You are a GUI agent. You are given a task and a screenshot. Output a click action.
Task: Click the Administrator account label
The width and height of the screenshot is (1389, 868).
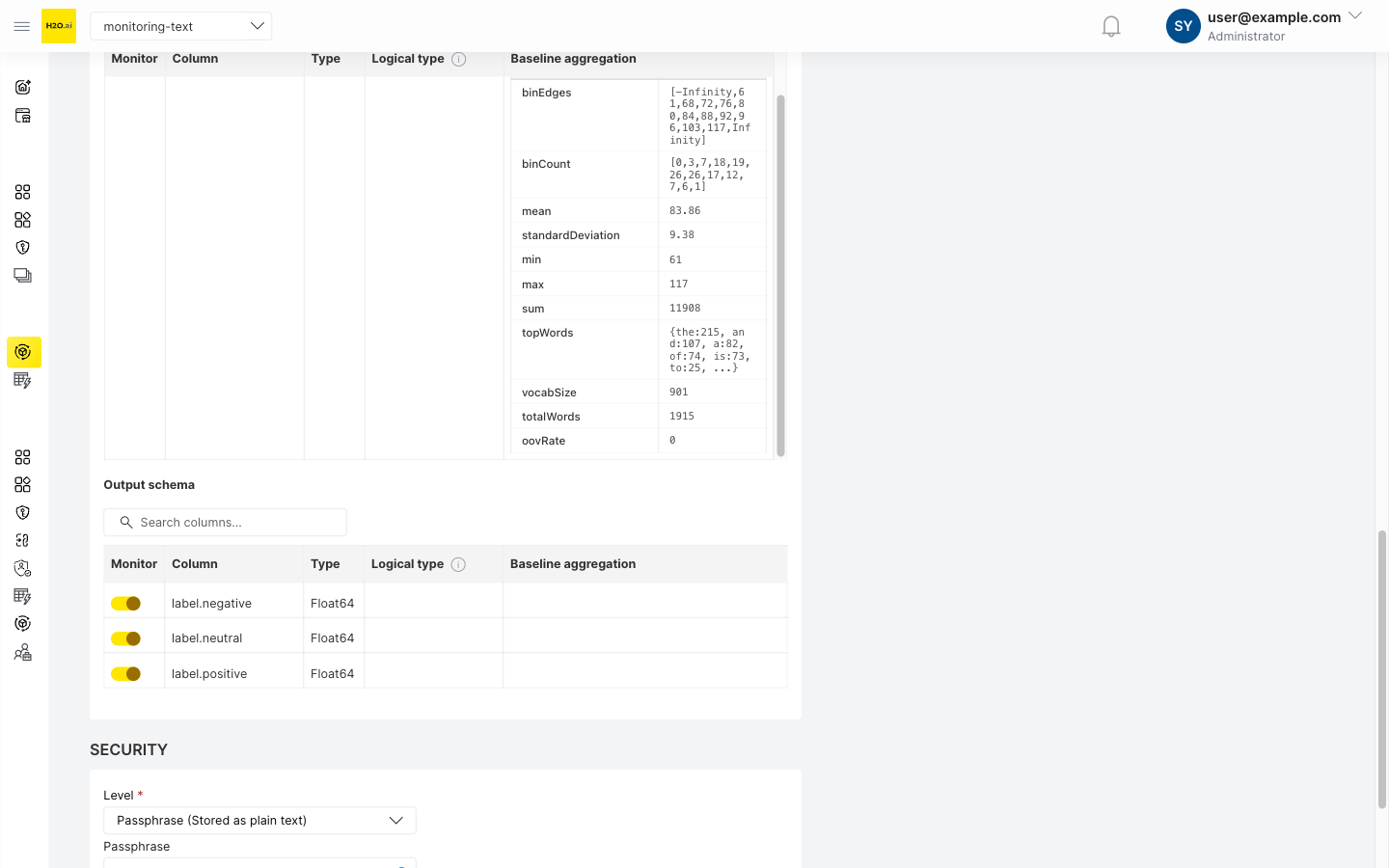coord(1246,36)
